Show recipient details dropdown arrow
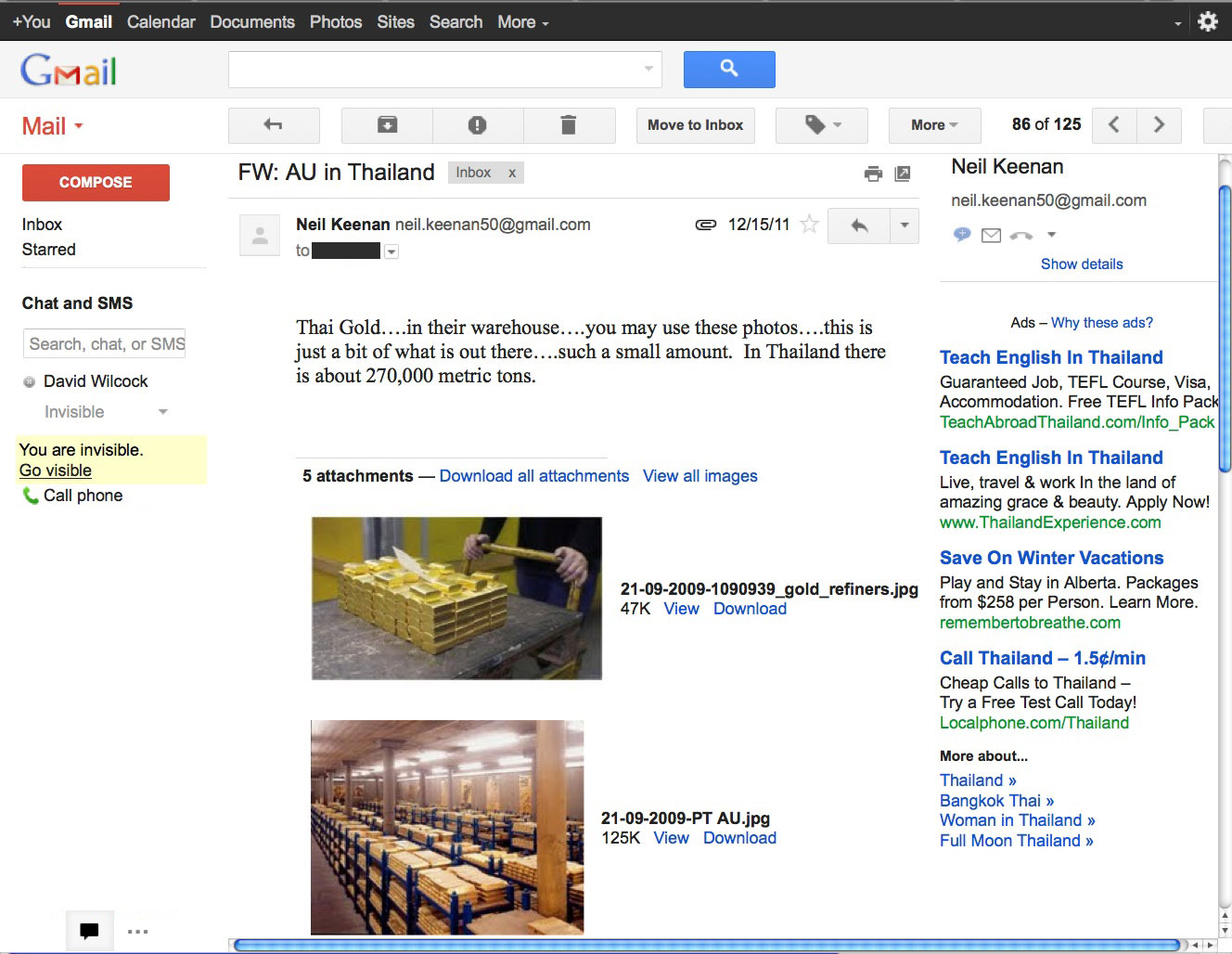 (391, 251)
